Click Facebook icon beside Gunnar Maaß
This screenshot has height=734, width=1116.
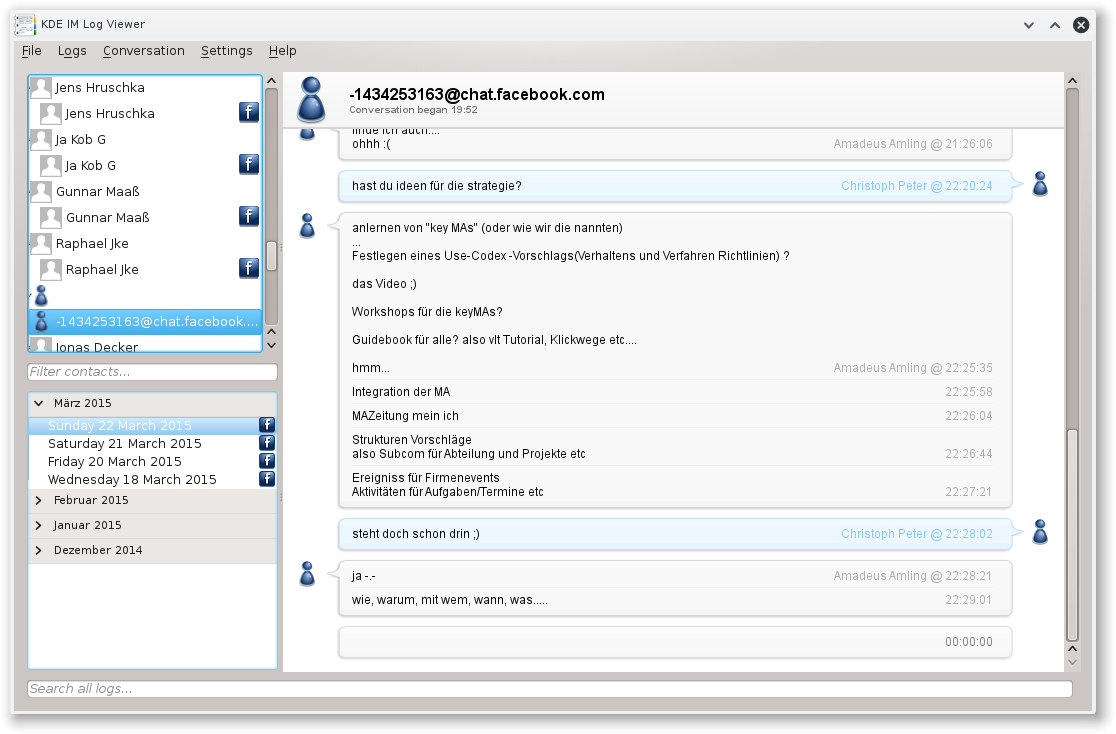[x=248, y=216]
